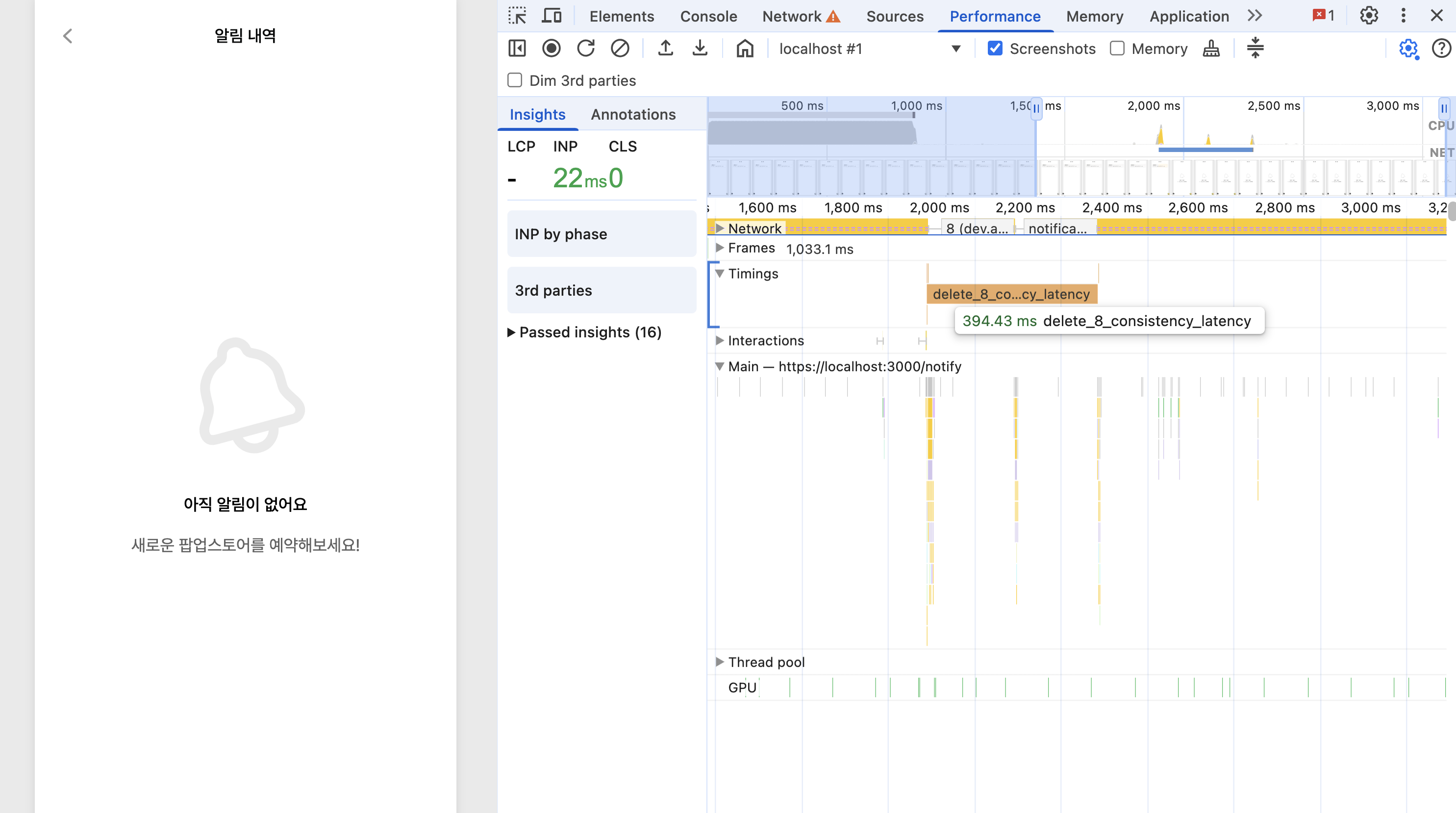The height and width of the screenshot is (813, 1456).
Task: Enable Dim 3rd parties checkbox
Action: 514,80
